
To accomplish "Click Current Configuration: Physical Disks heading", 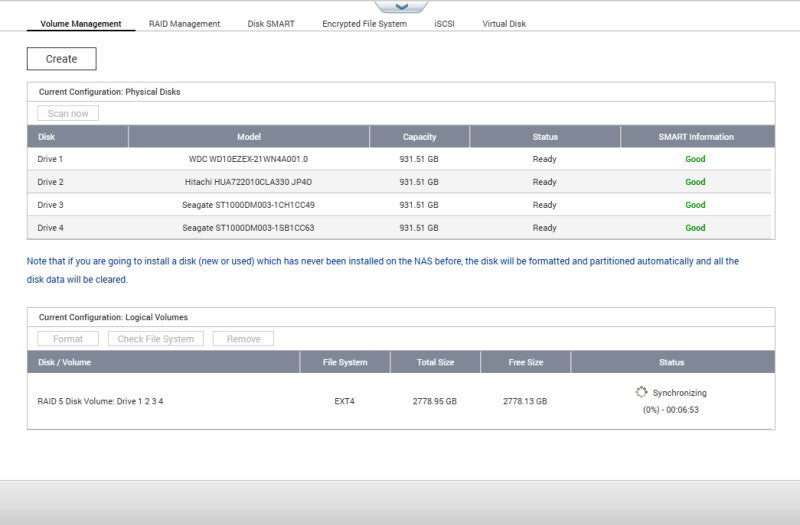I will tap(109, 92).
